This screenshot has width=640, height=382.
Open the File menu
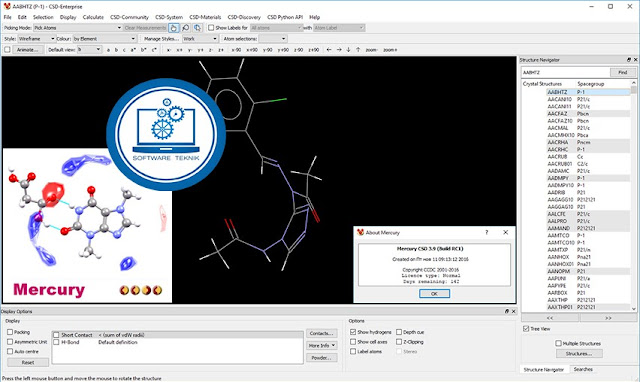tap(7, 17)
